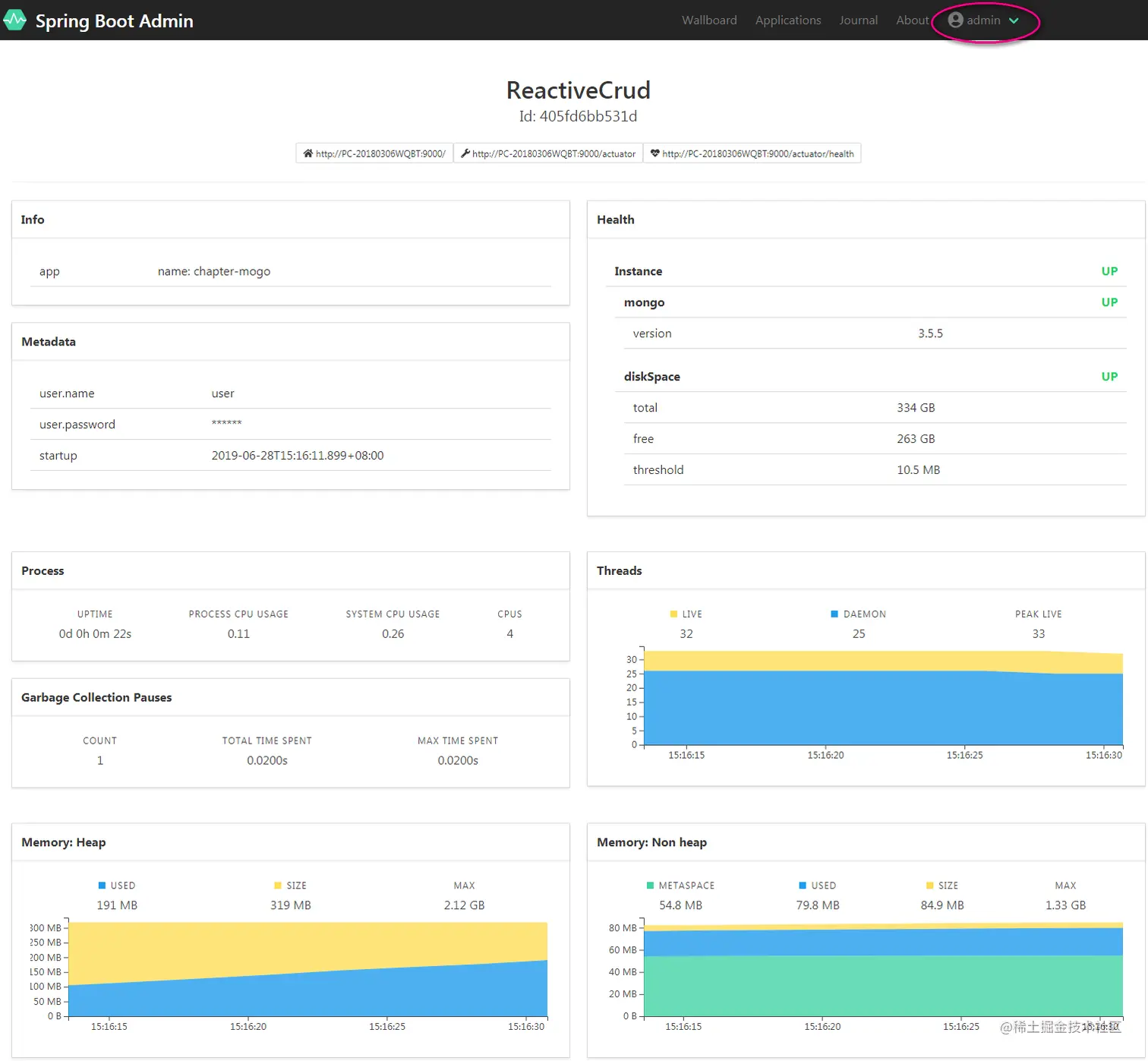Open the admin account dropdown

coord(1014,21)
